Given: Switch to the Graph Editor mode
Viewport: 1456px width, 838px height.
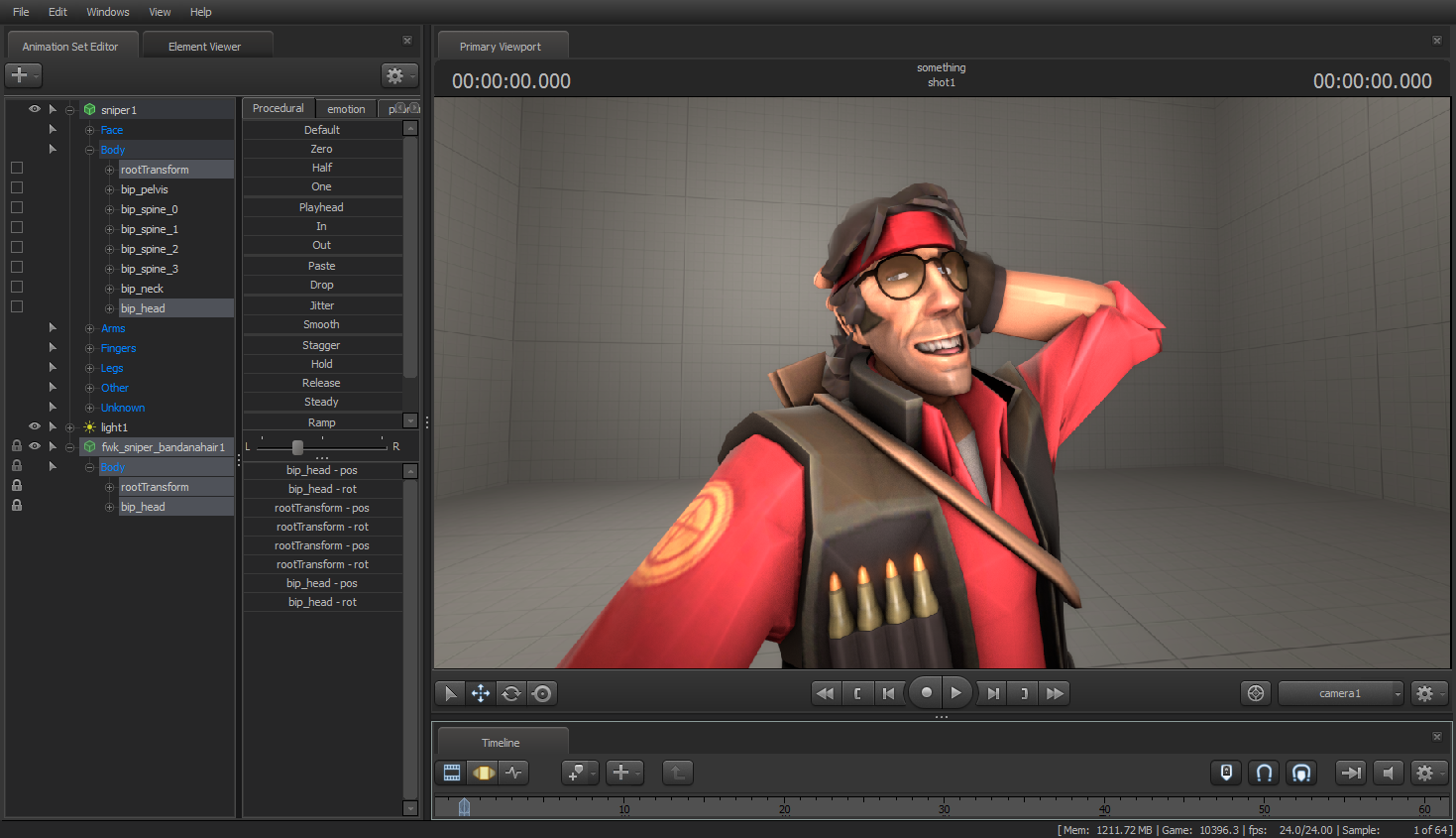Looking at the screenshot, I should click(x=513, y=773).
